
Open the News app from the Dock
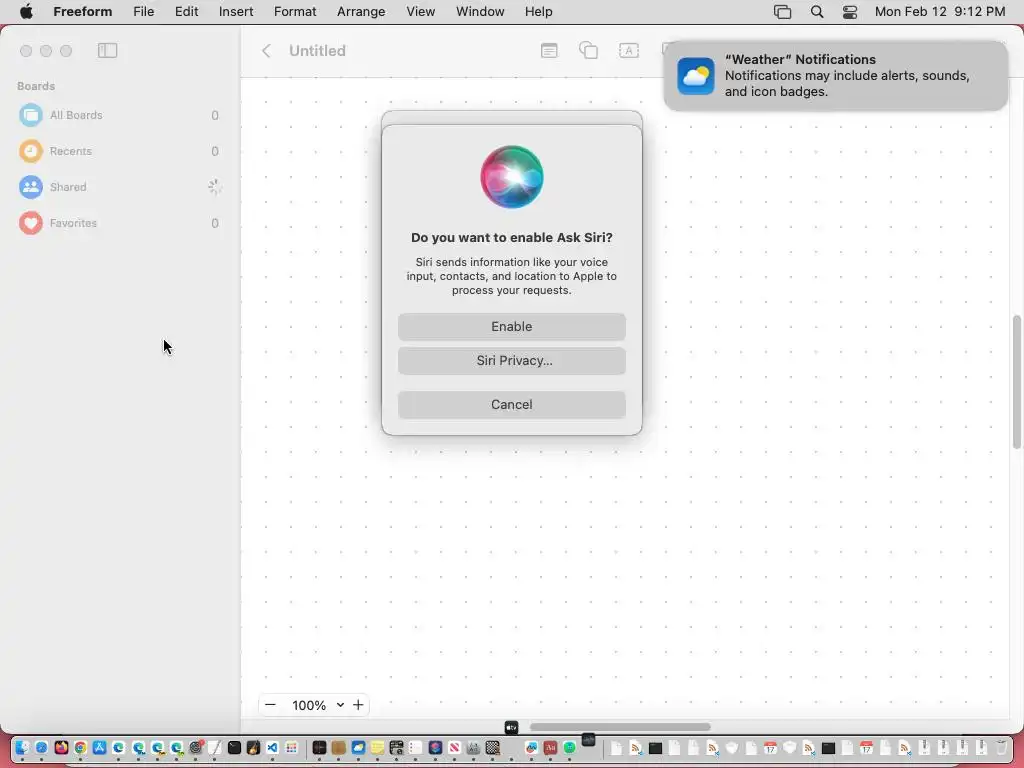point(455,747)
